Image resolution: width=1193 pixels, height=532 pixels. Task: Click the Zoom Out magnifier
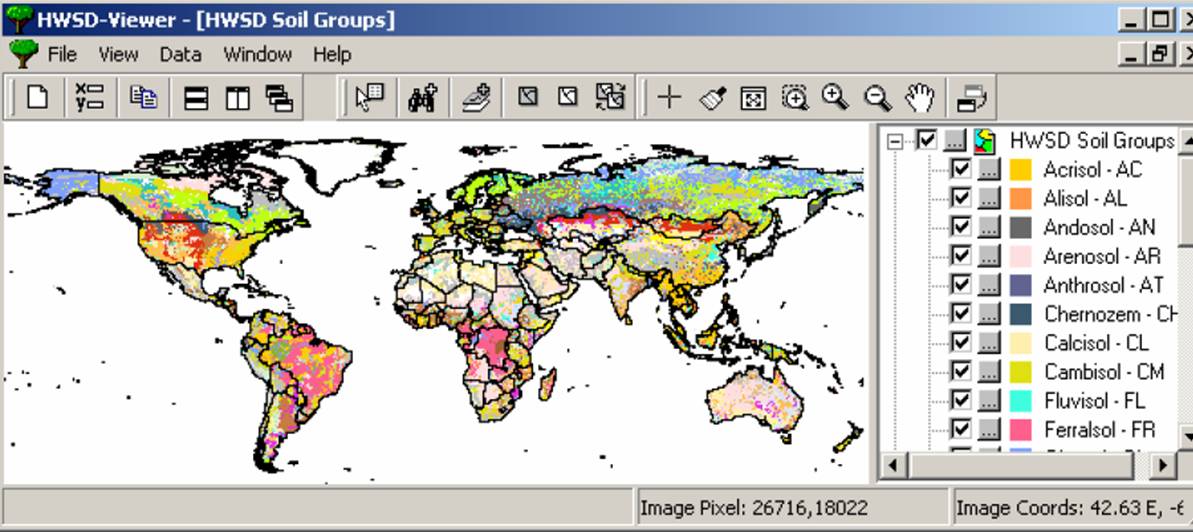click(x=877, y=97)
